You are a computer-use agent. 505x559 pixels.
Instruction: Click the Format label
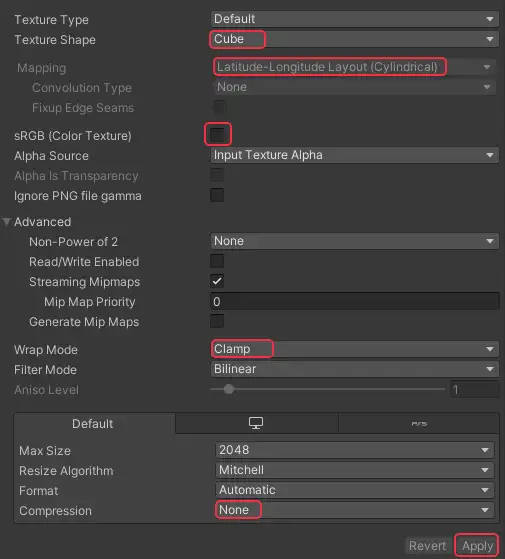pos(38,491)
